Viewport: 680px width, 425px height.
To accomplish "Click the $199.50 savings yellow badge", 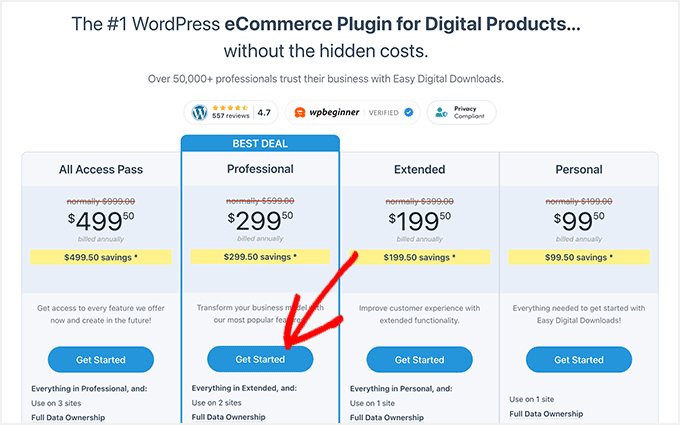I will point(419,257).
